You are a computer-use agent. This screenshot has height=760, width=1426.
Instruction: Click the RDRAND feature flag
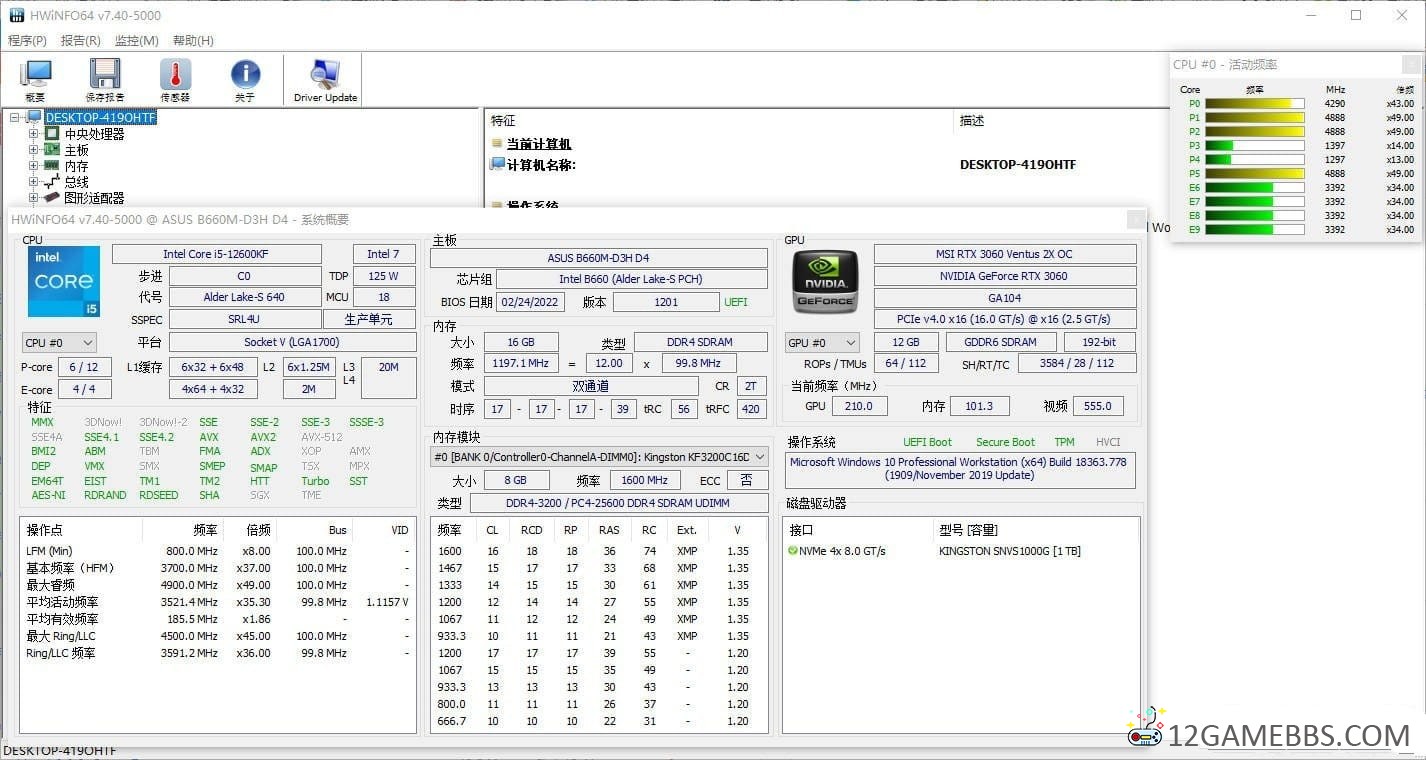[x=105, y=495]
